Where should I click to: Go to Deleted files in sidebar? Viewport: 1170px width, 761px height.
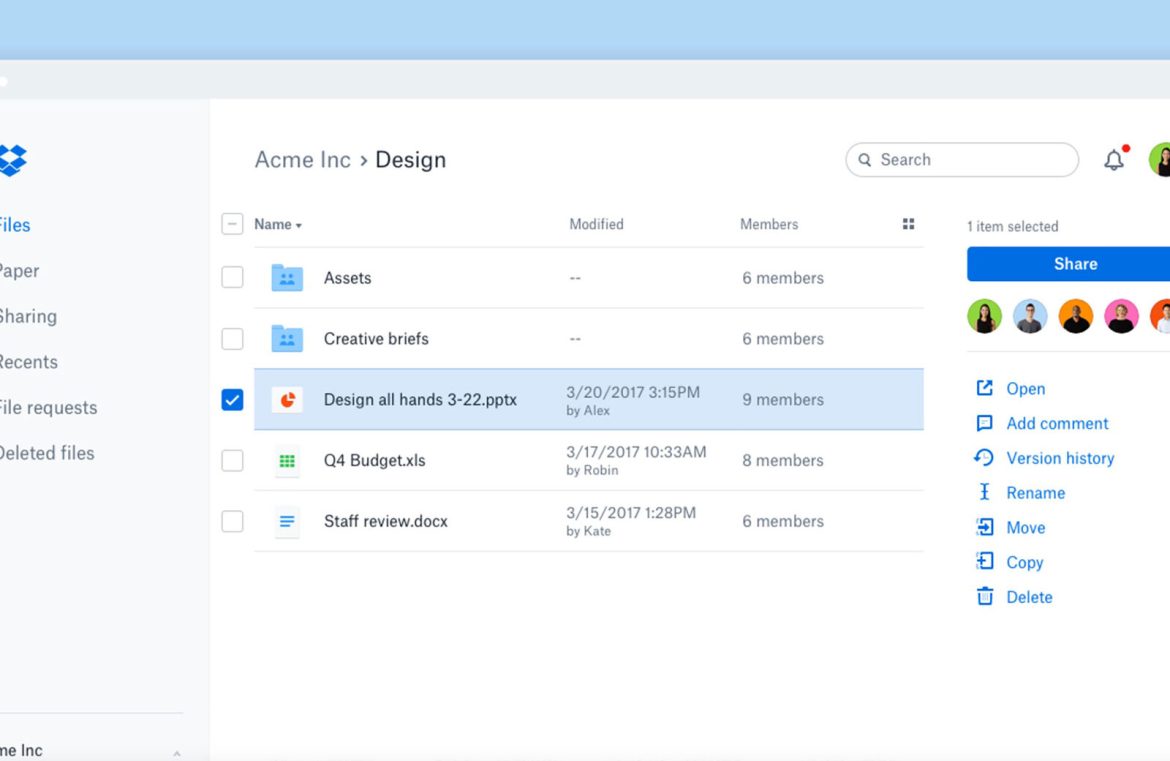[45, 453]
